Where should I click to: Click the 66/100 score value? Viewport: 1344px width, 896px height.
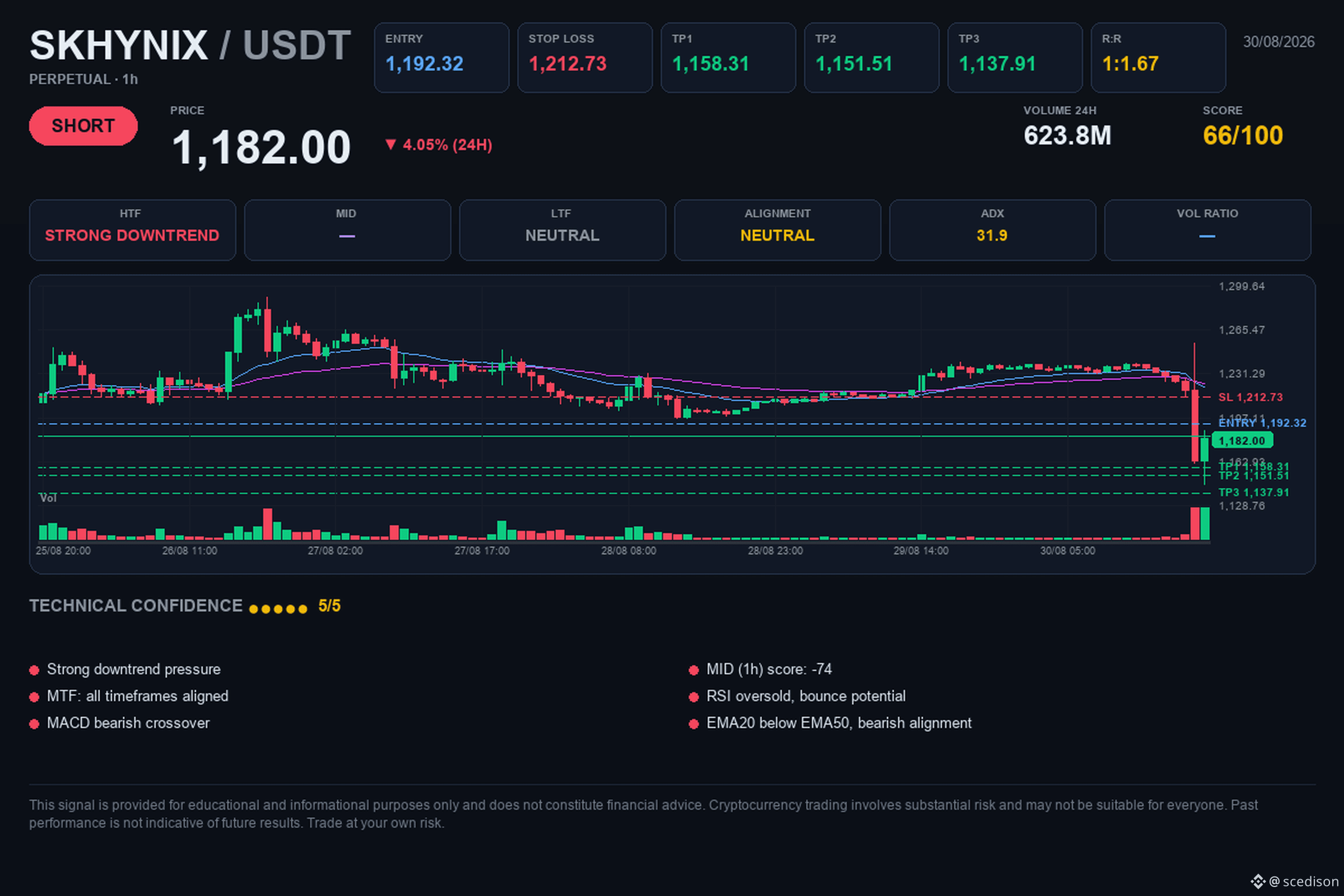[x=1243, y=136]
